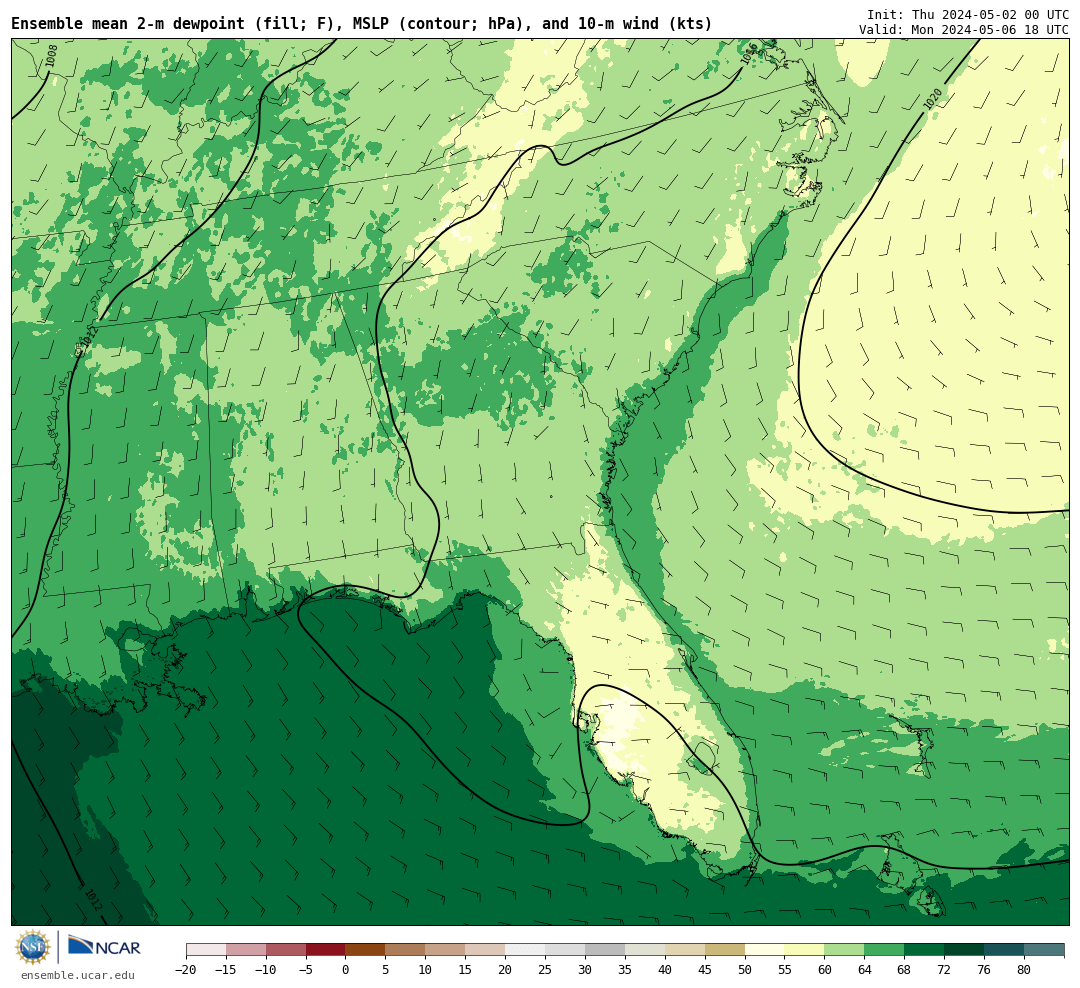
Task: Pick the -5 to 0 dark red swatch
Action: tap(326, 950)
